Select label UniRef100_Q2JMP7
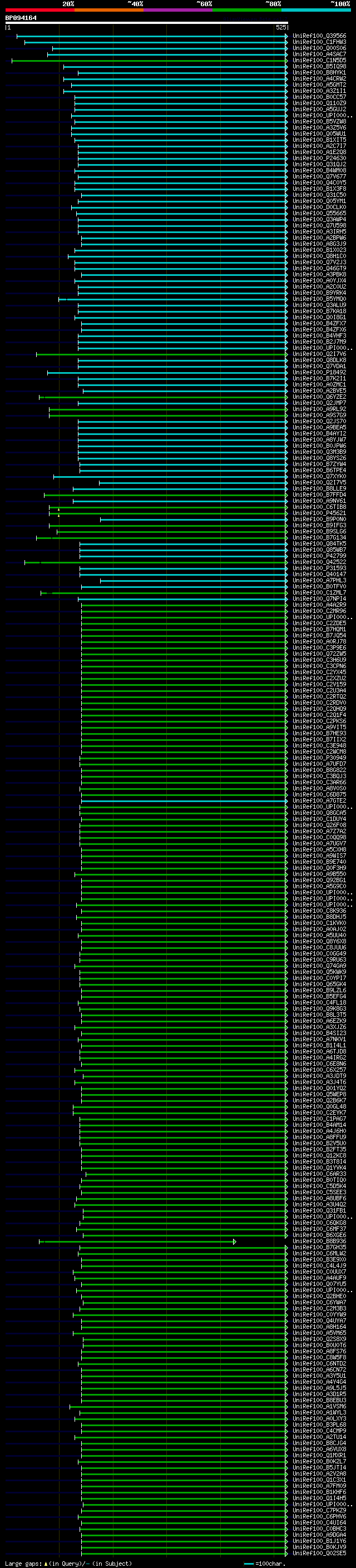Viewport: 356px width, 1568px height. point(319,403)
